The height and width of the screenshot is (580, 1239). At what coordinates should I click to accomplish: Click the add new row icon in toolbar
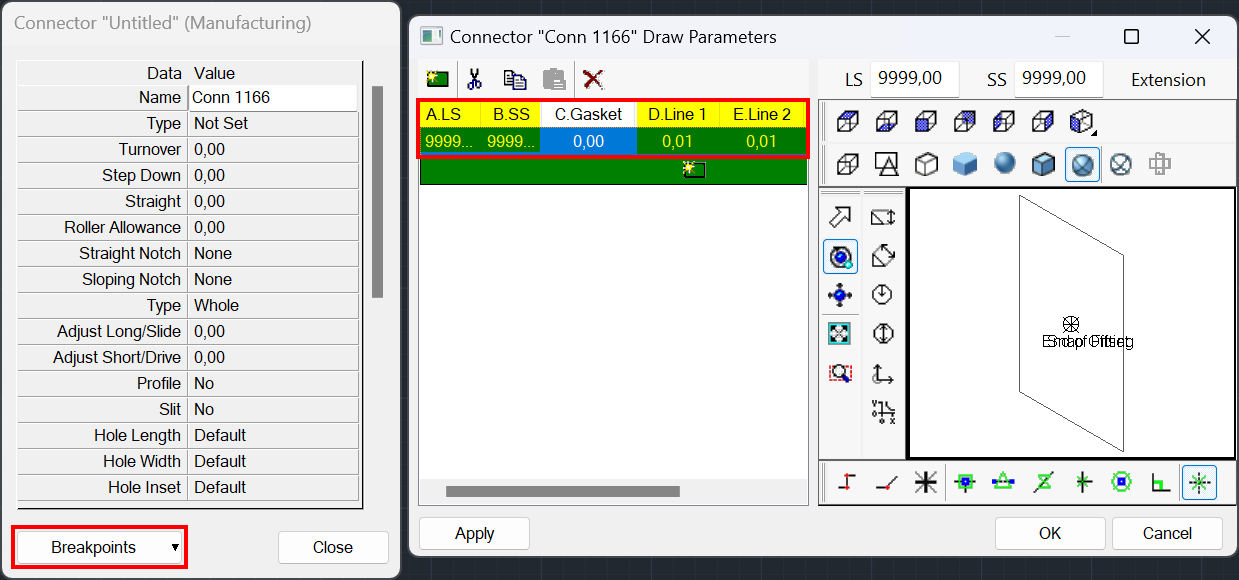[437, 79]
